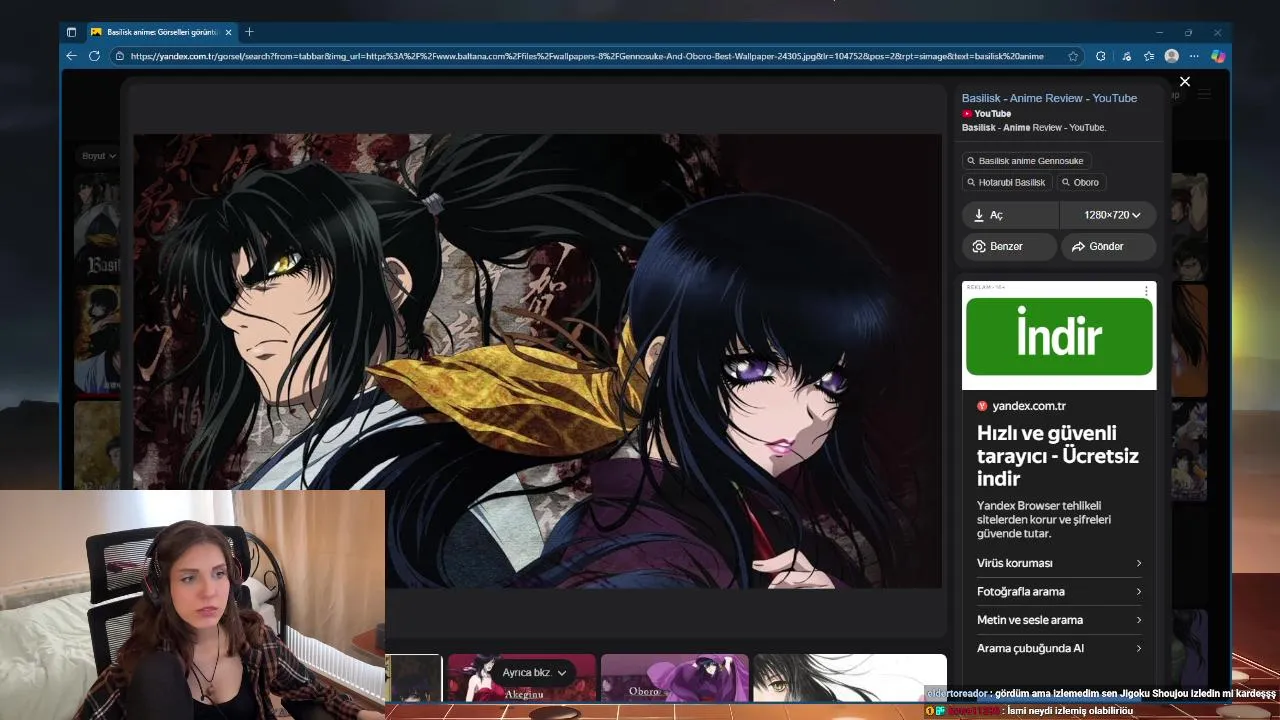This screenshot has height=720, width=1280.
Task: Open the favorites list icon
Action: pos(1149,56)
